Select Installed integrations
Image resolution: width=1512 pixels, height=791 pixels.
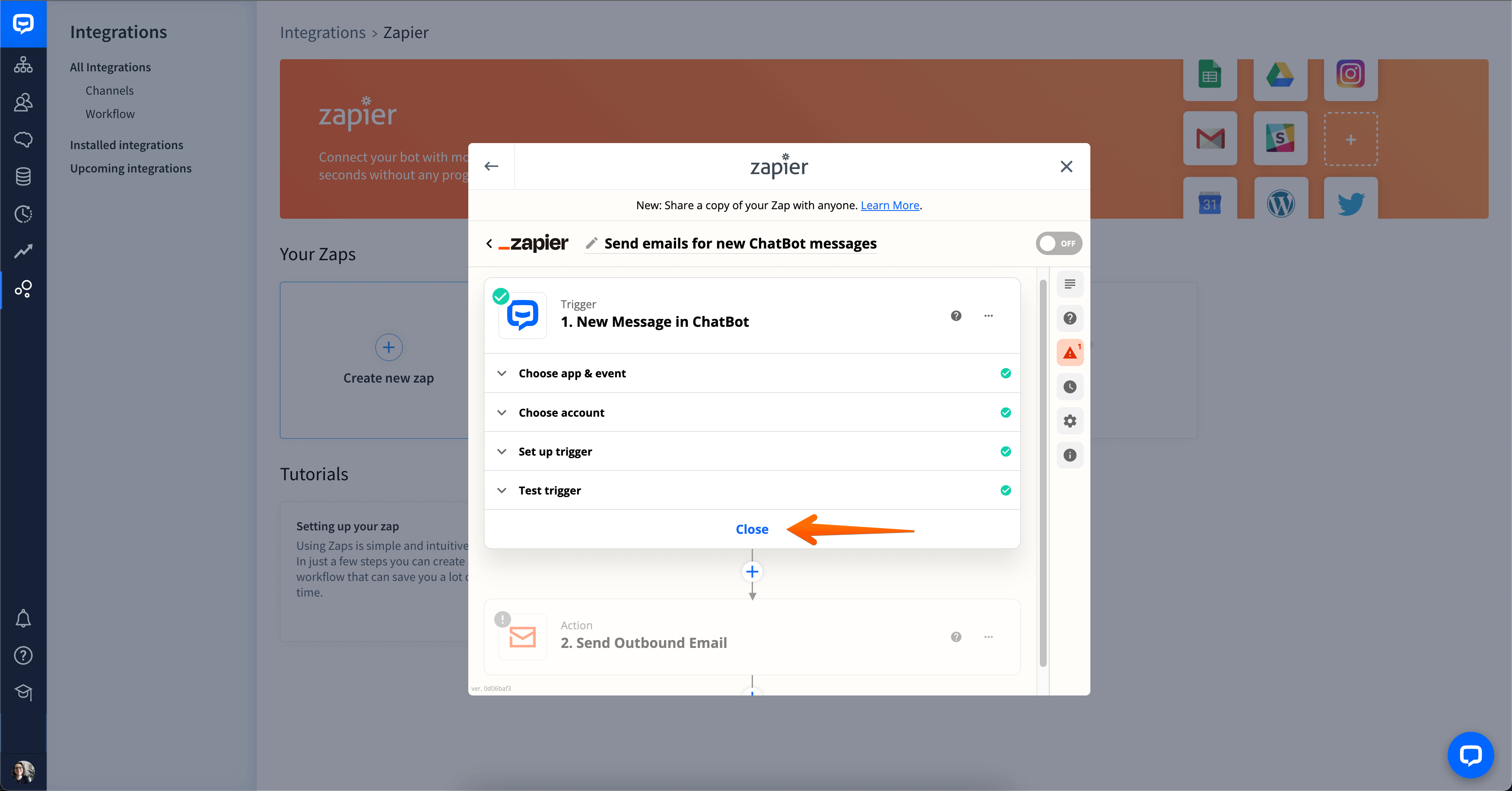coord(127,145)
